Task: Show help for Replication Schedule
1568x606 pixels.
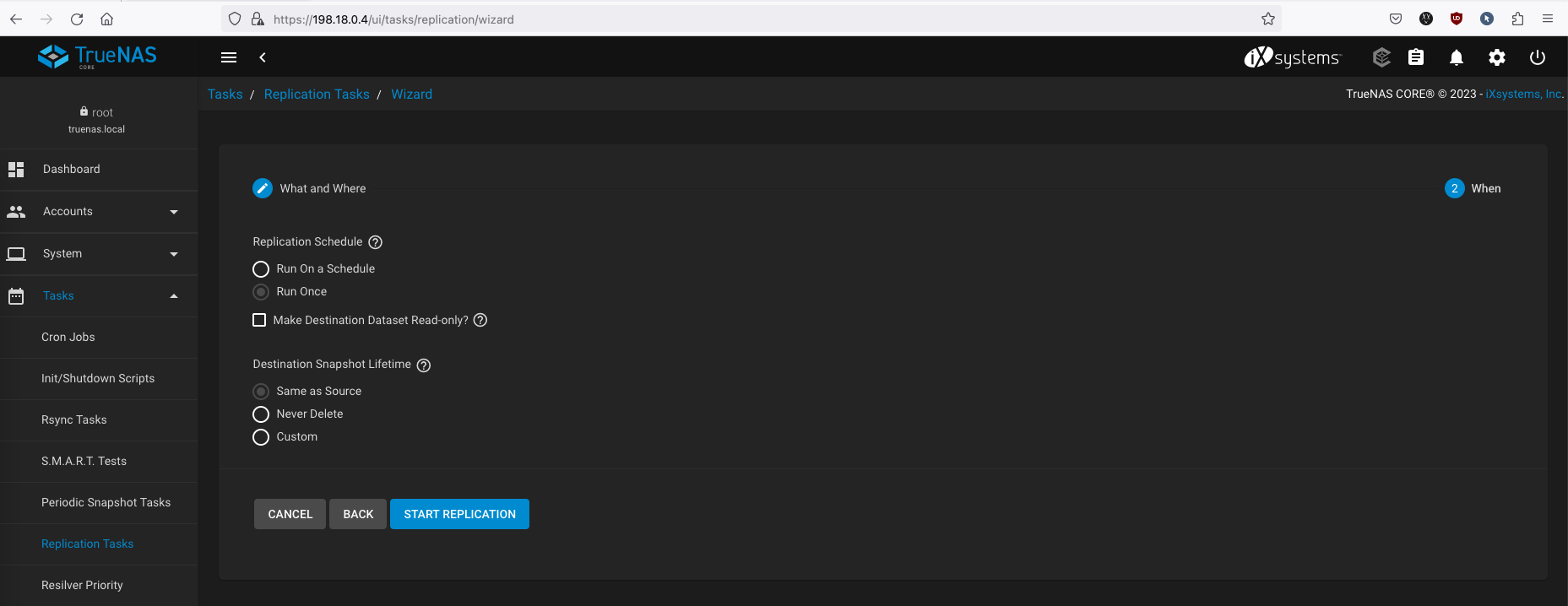Action: [376, 242]
